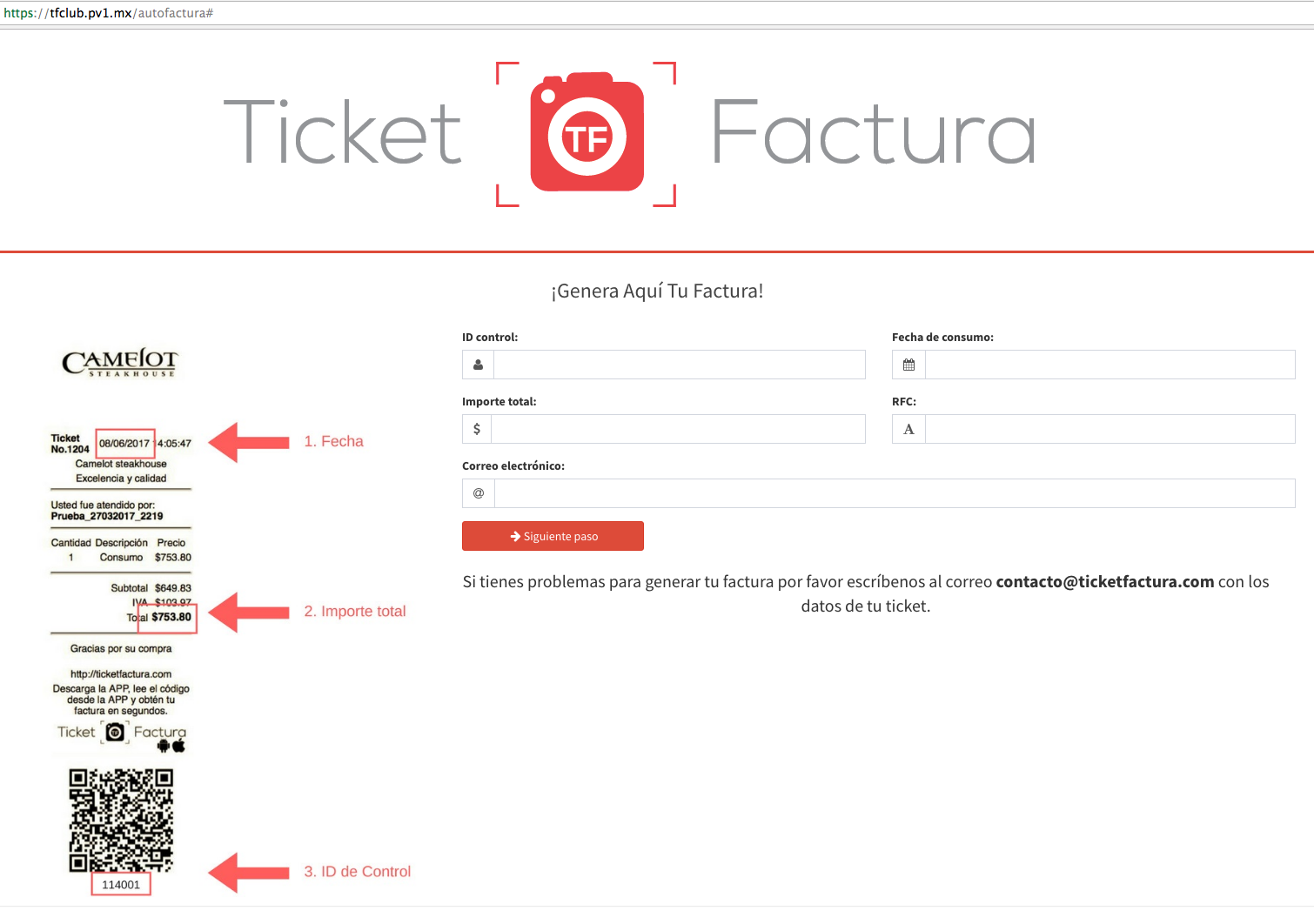1314x924 pixels.
Task: Click the red arrow pointing to Importe total
Action: 249,613
